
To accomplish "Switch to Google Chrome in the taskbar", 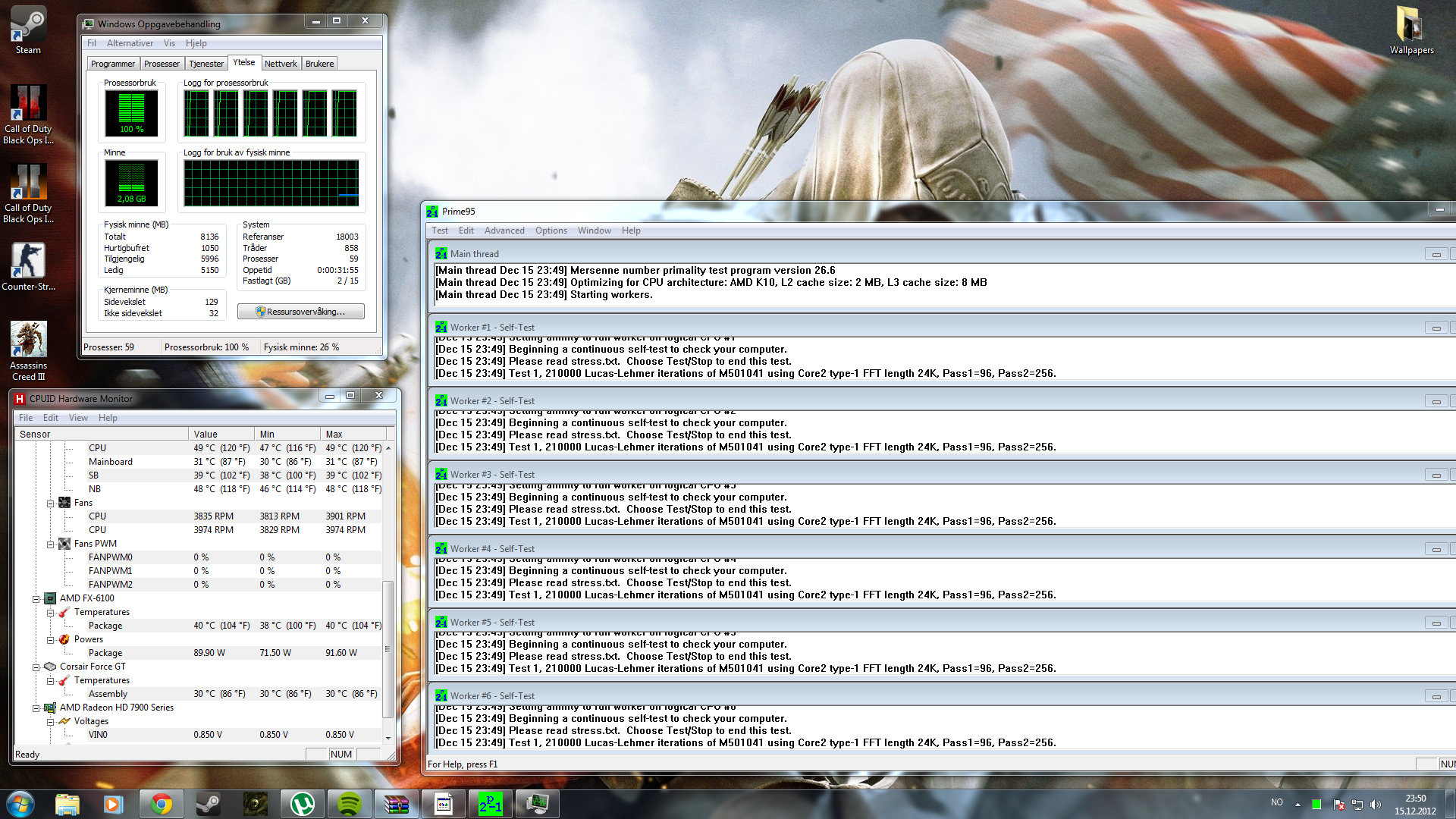I will pos(161,804).
